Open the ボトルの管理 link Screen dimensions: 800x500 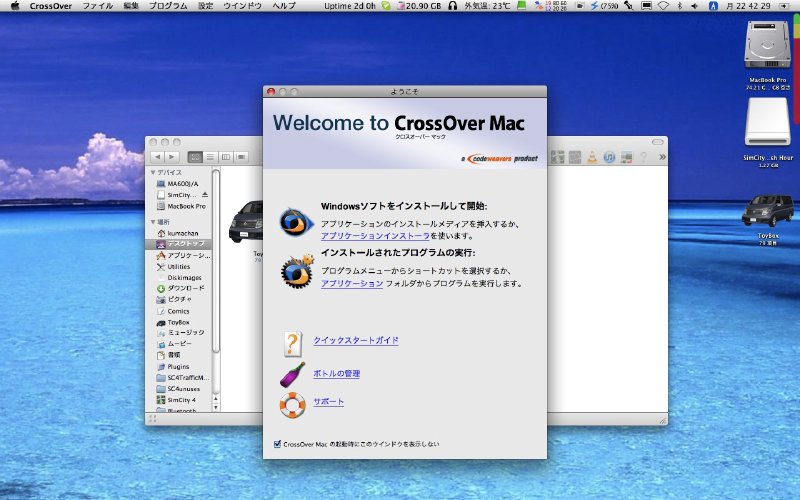point(337,373)
